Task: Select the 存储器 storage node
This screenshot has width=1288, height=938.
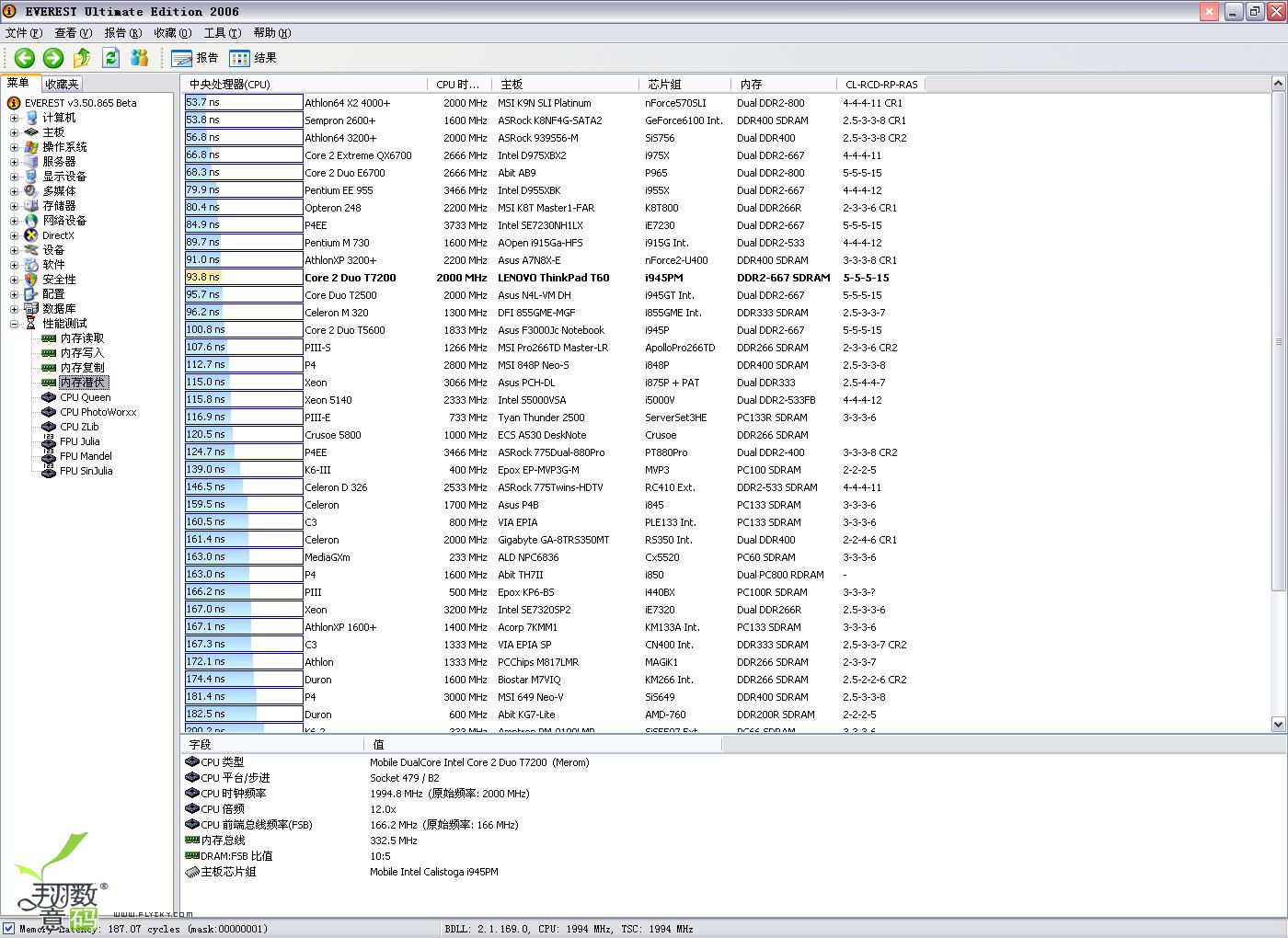Action: [x=59, y=206]
